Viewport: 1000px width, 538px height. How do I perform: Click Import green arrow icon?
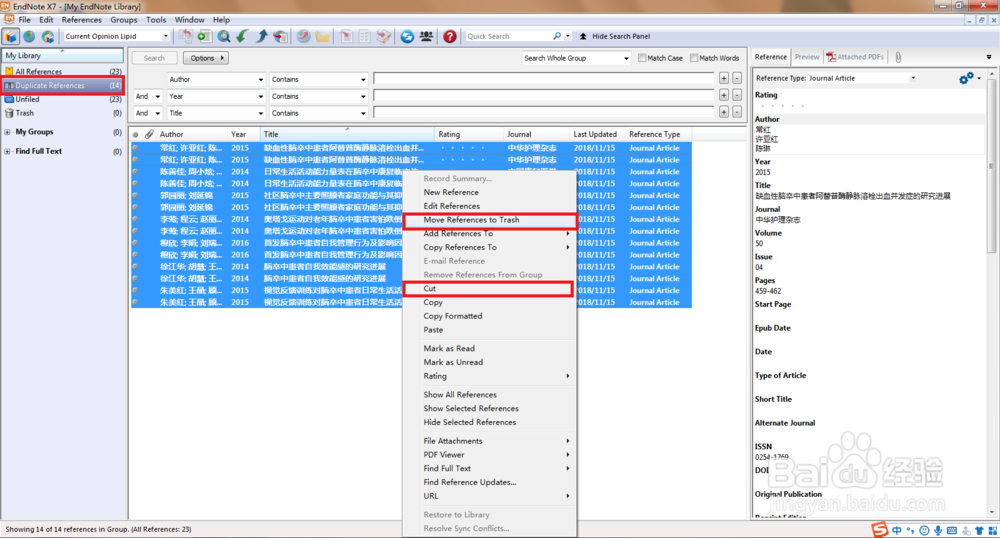(x=242, y=36)
